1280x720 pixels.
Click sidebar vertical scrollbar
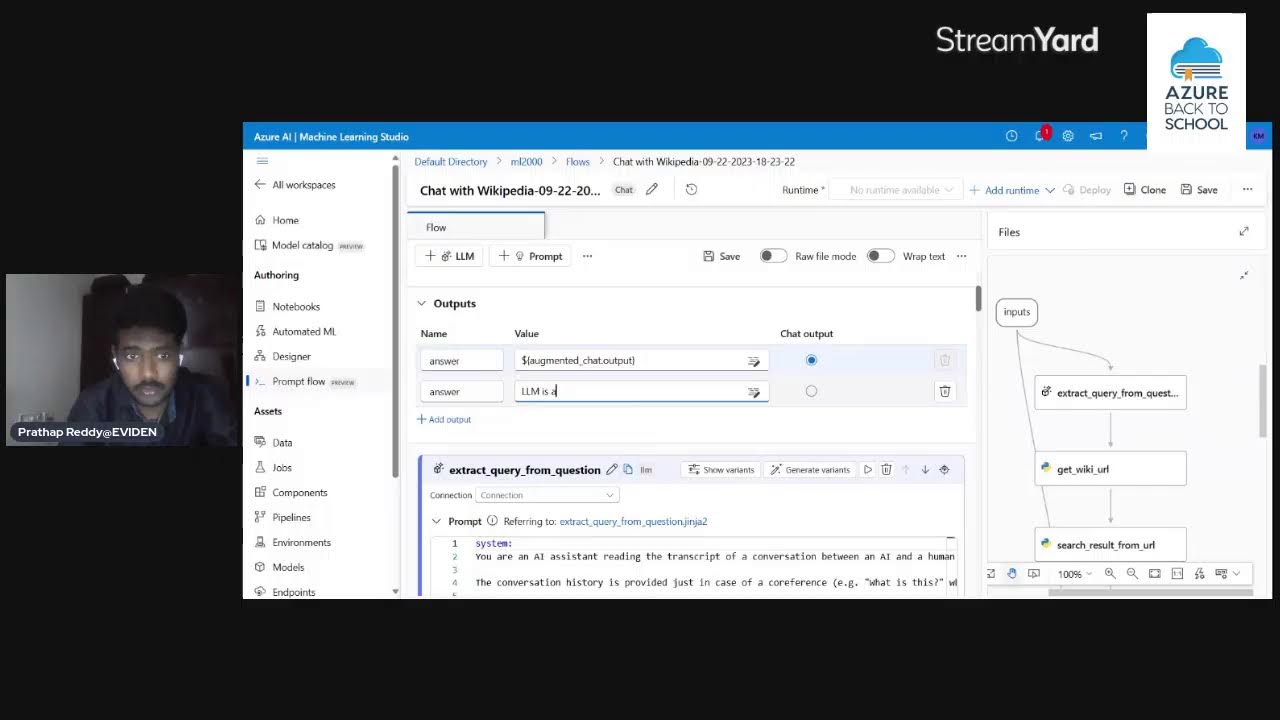coord(396,320)
